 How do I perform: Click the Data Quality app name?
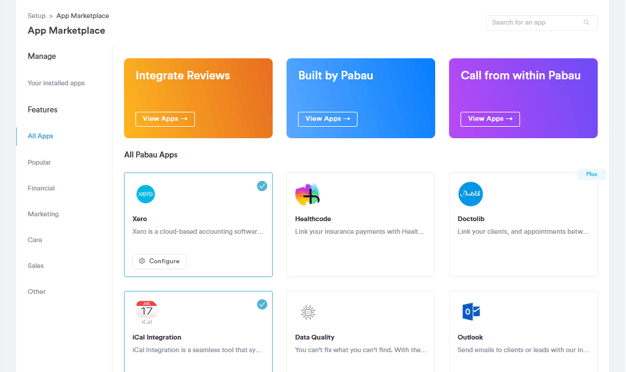315,337
